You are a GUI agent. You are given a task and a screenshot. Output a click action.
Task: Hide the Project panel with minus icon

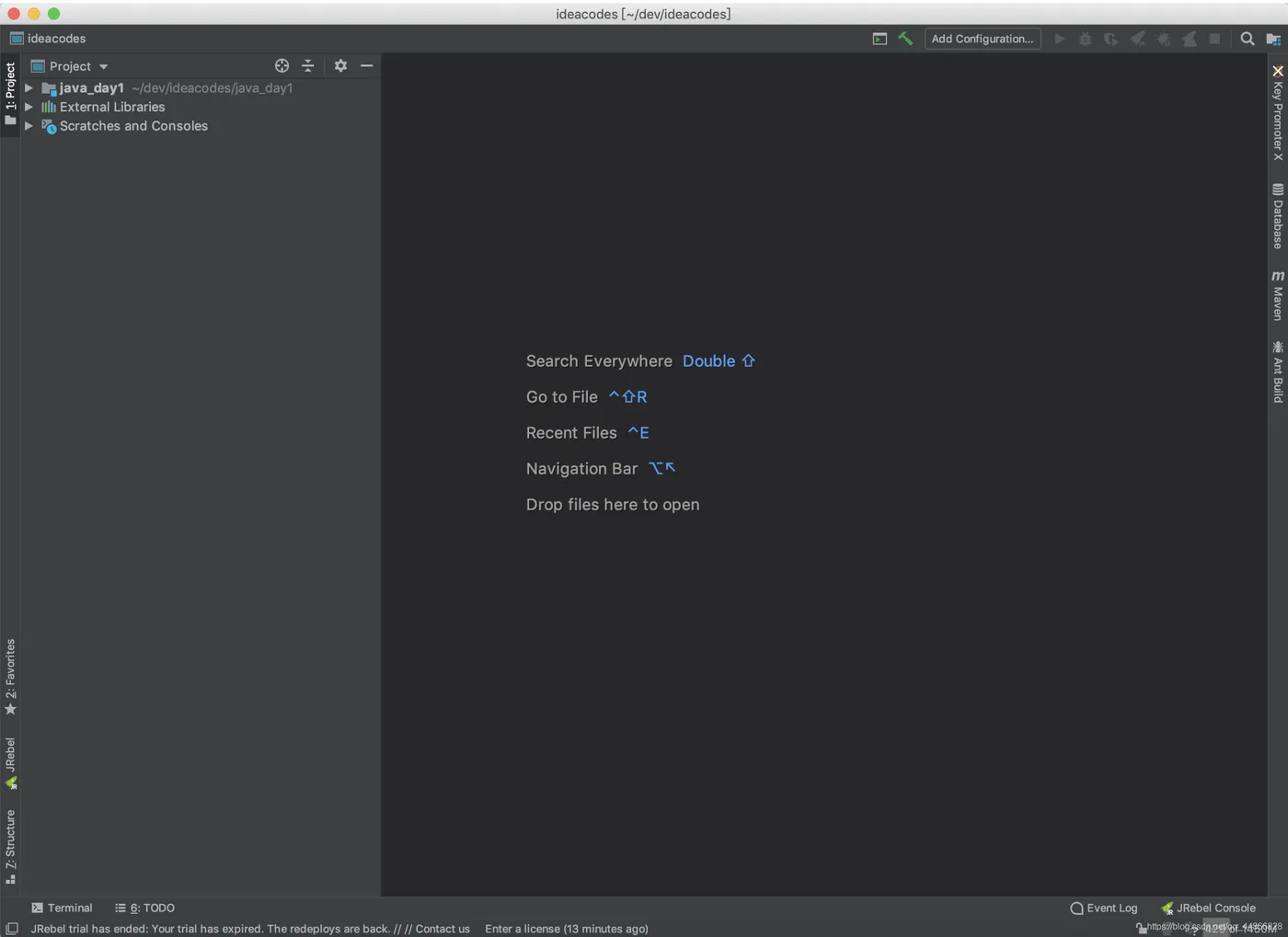(366, 65)
